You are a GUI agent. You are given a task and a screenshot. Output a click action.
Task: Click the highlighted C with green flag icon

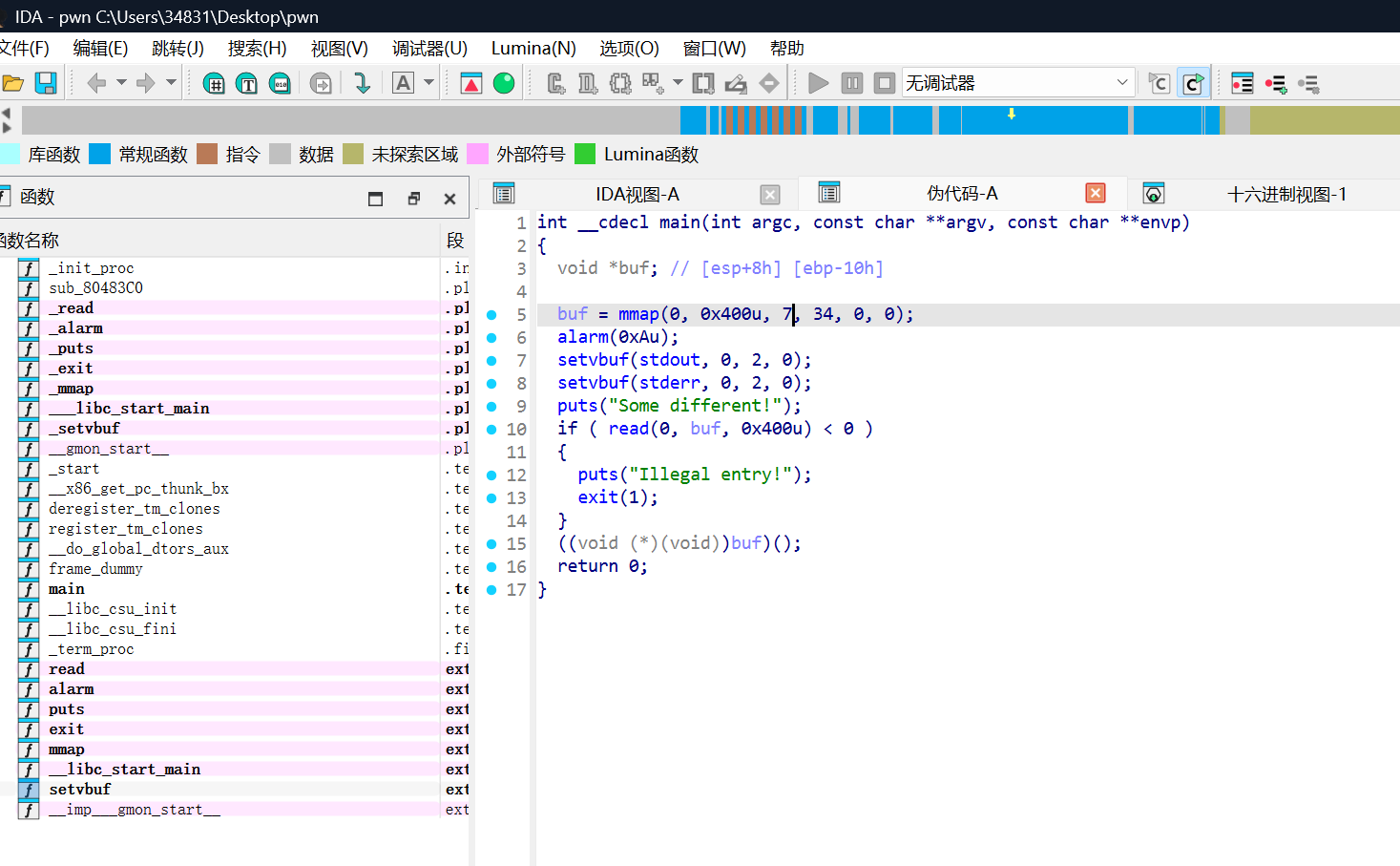[1193, 84]
